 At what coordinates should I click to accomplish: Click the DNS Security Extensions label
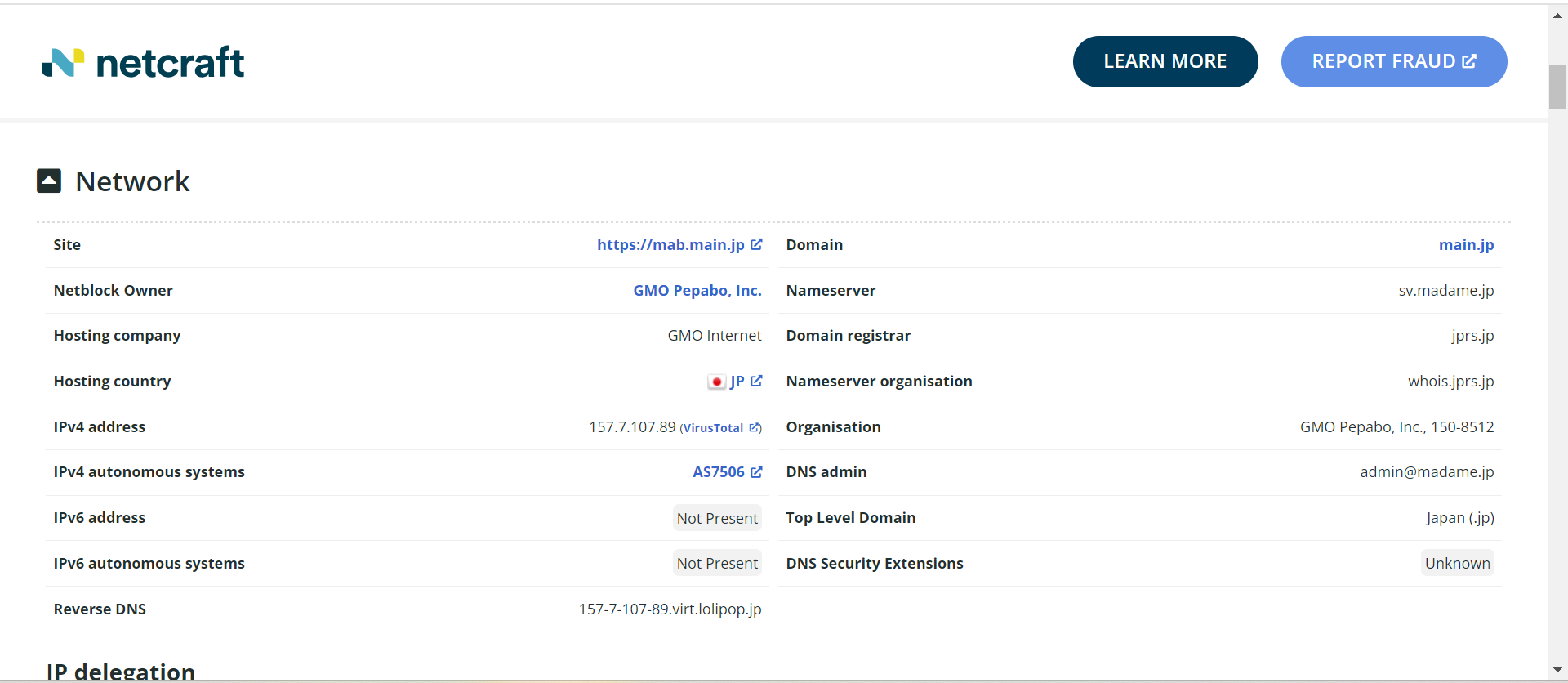coord(875,563)
